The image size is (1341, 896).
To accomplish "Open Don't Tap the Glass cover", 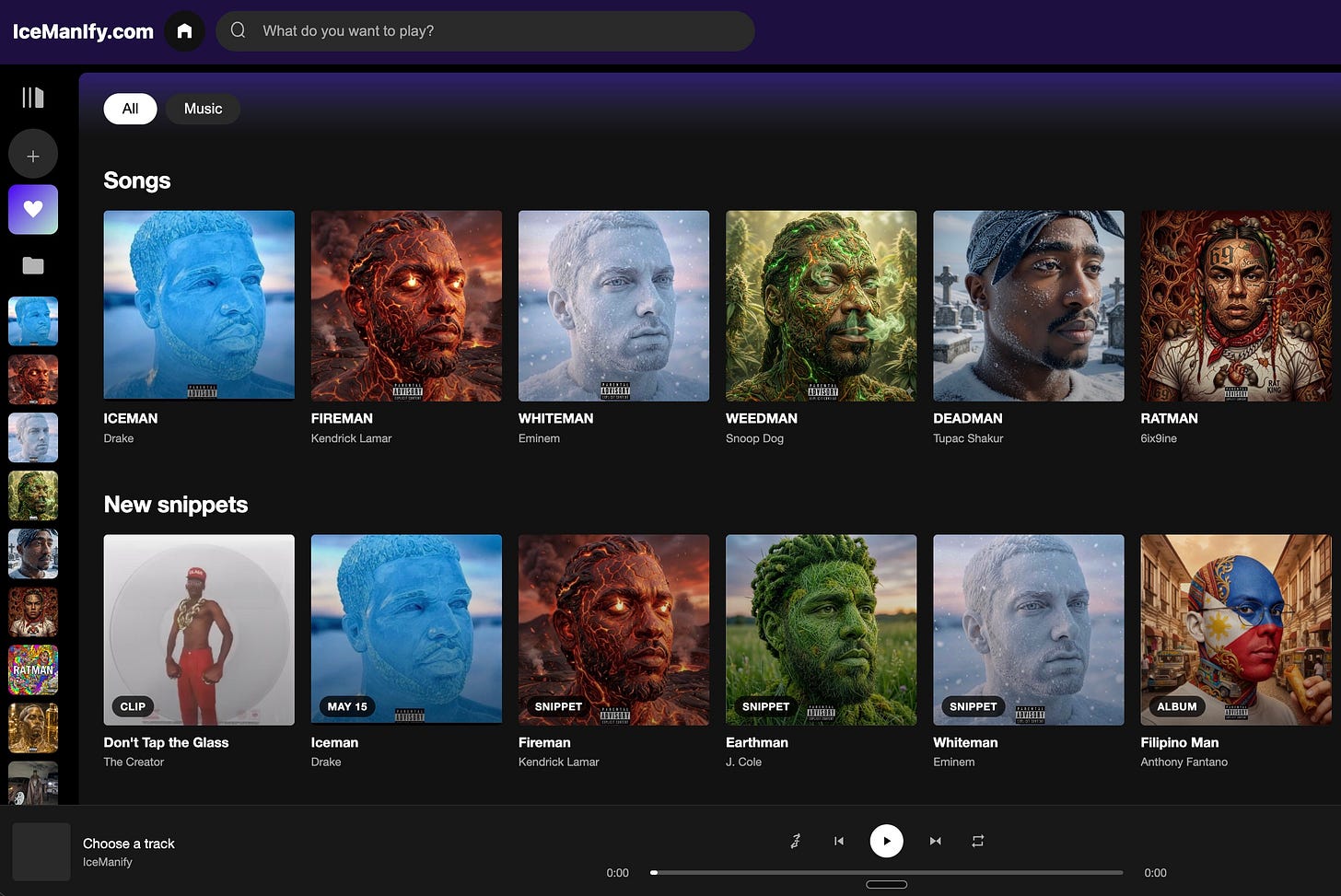I will click(199, 630).
